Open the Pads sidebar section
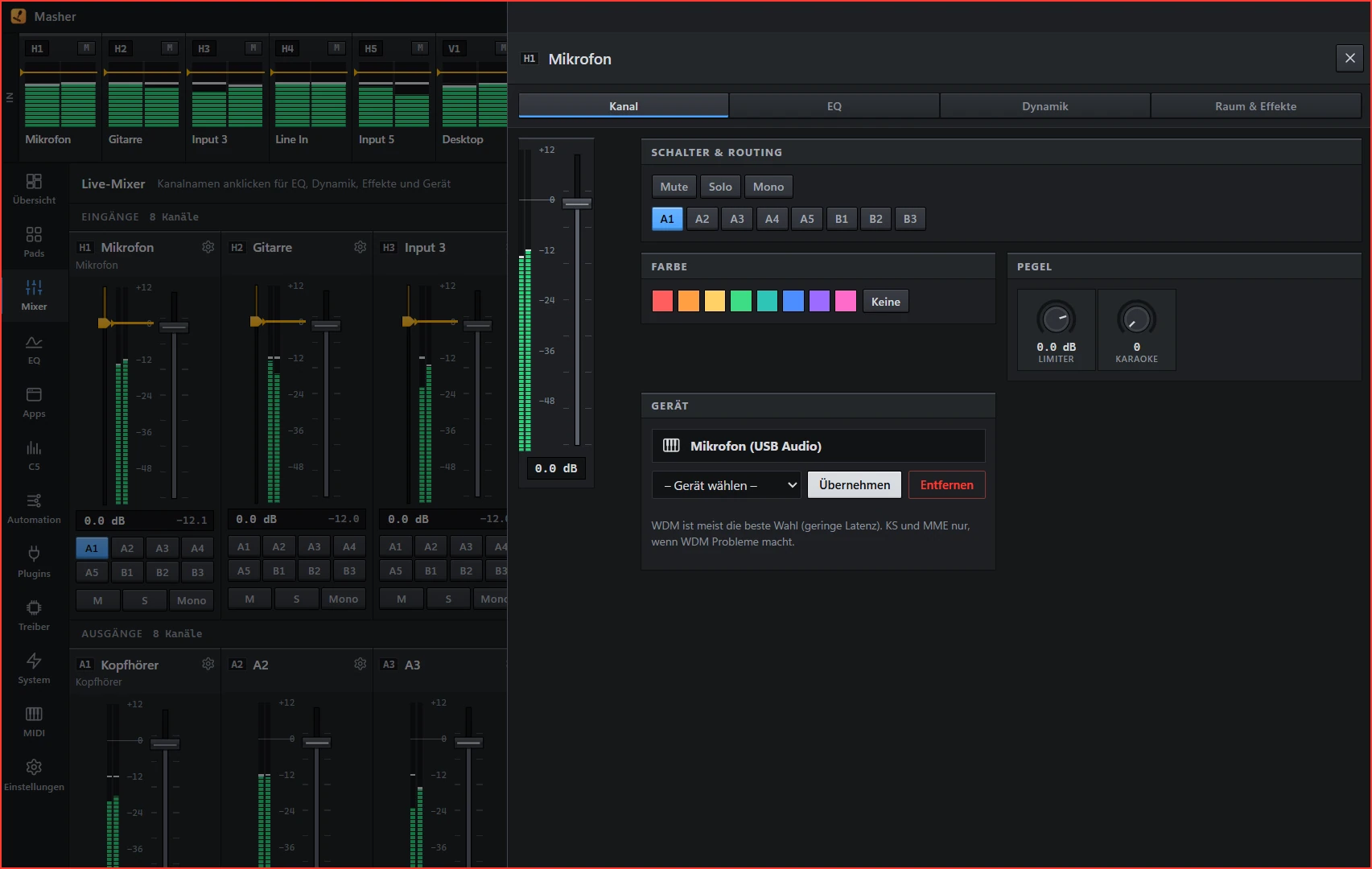Viewport: 1372px width, 869px height. click(34, 242)
